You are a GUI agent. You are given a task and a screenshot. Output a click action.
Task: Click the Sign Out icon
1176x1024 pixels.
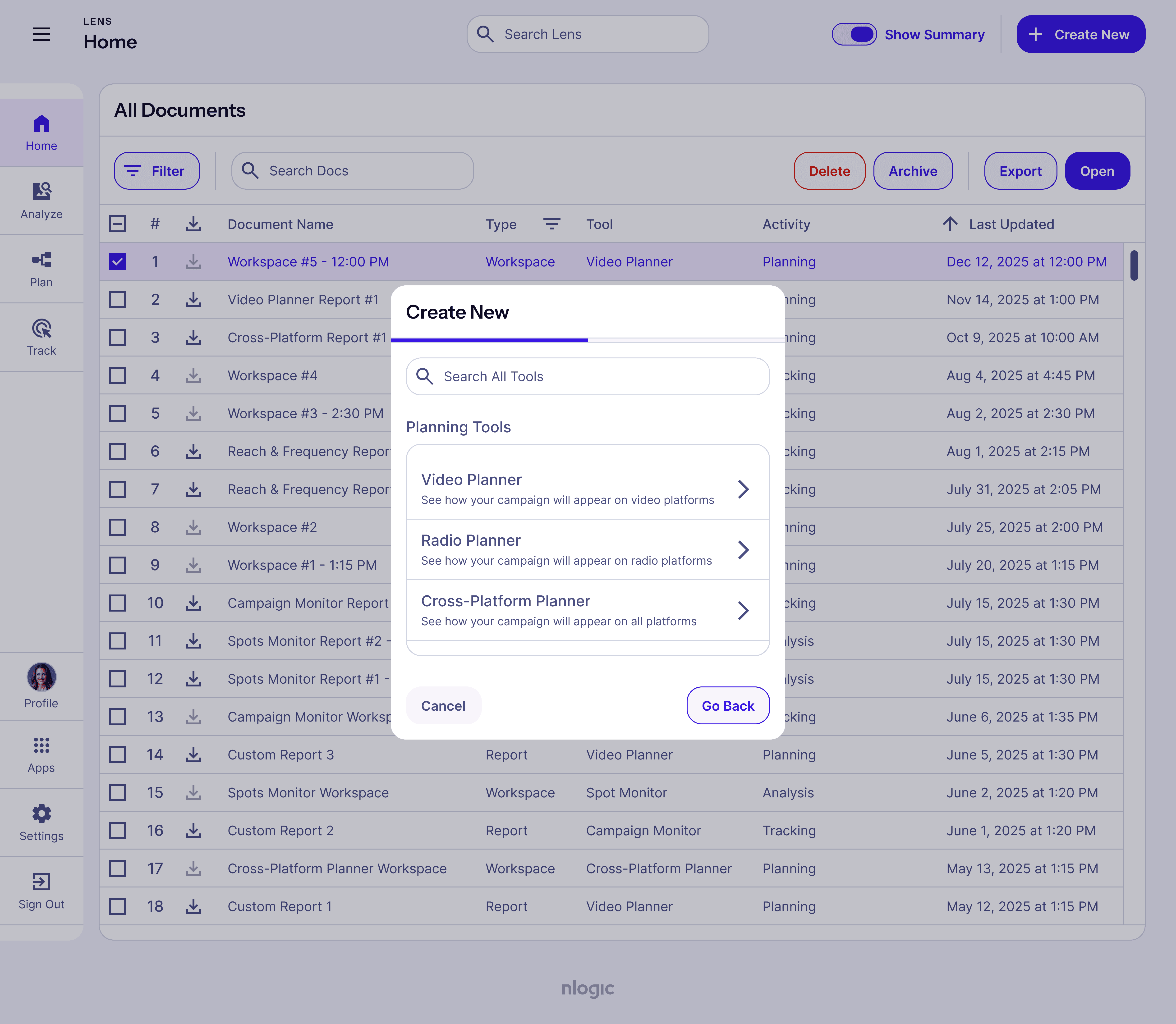pos(41,882)
